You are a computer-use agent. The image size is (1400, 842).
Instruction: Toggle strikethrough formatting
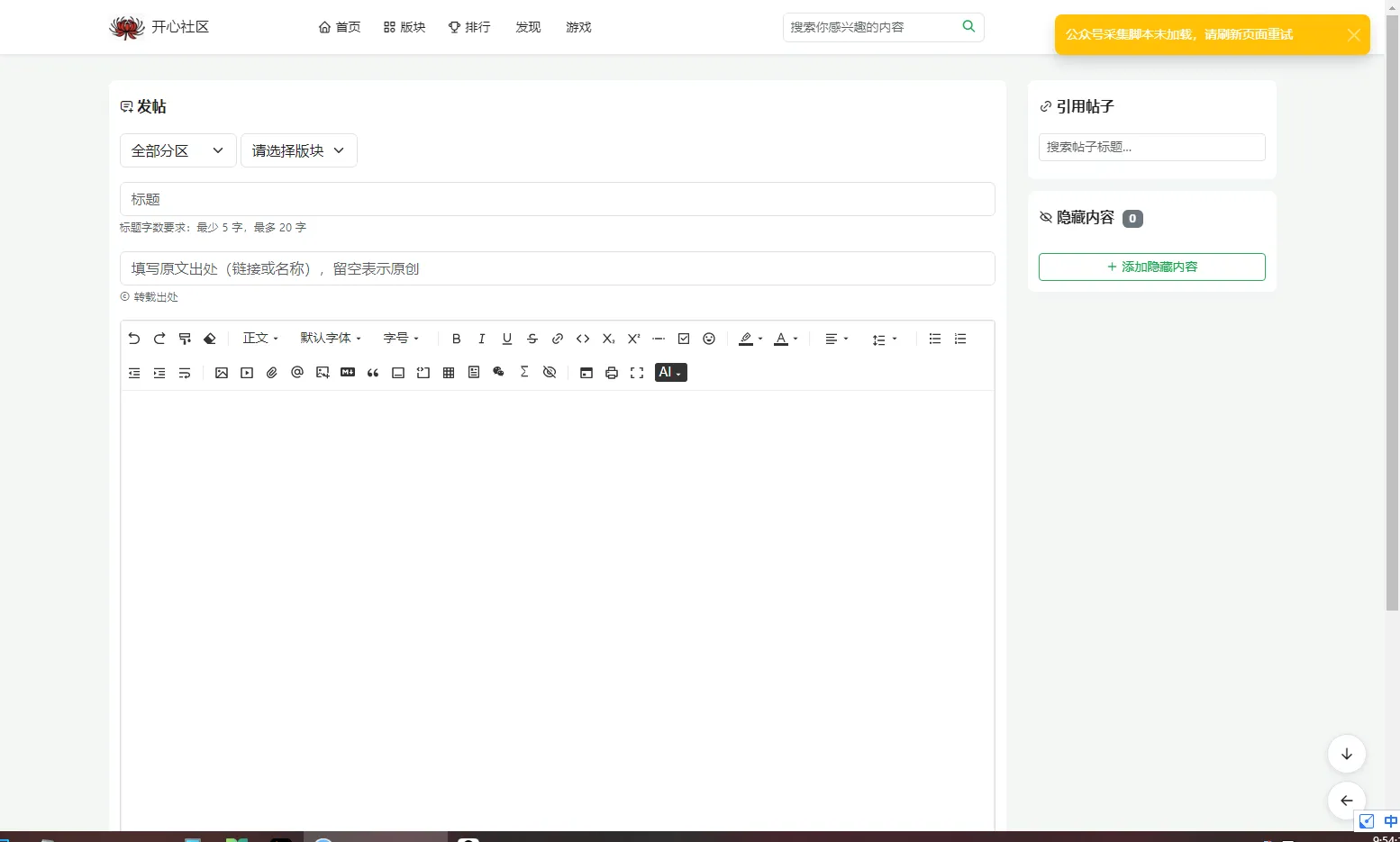(532, 339)
